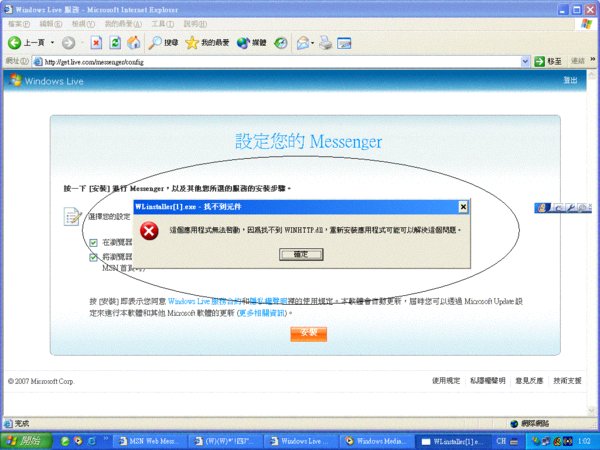Click into the address bar URL field
The height and width of the screenshot is (450, 600).
tap(281, 62)
